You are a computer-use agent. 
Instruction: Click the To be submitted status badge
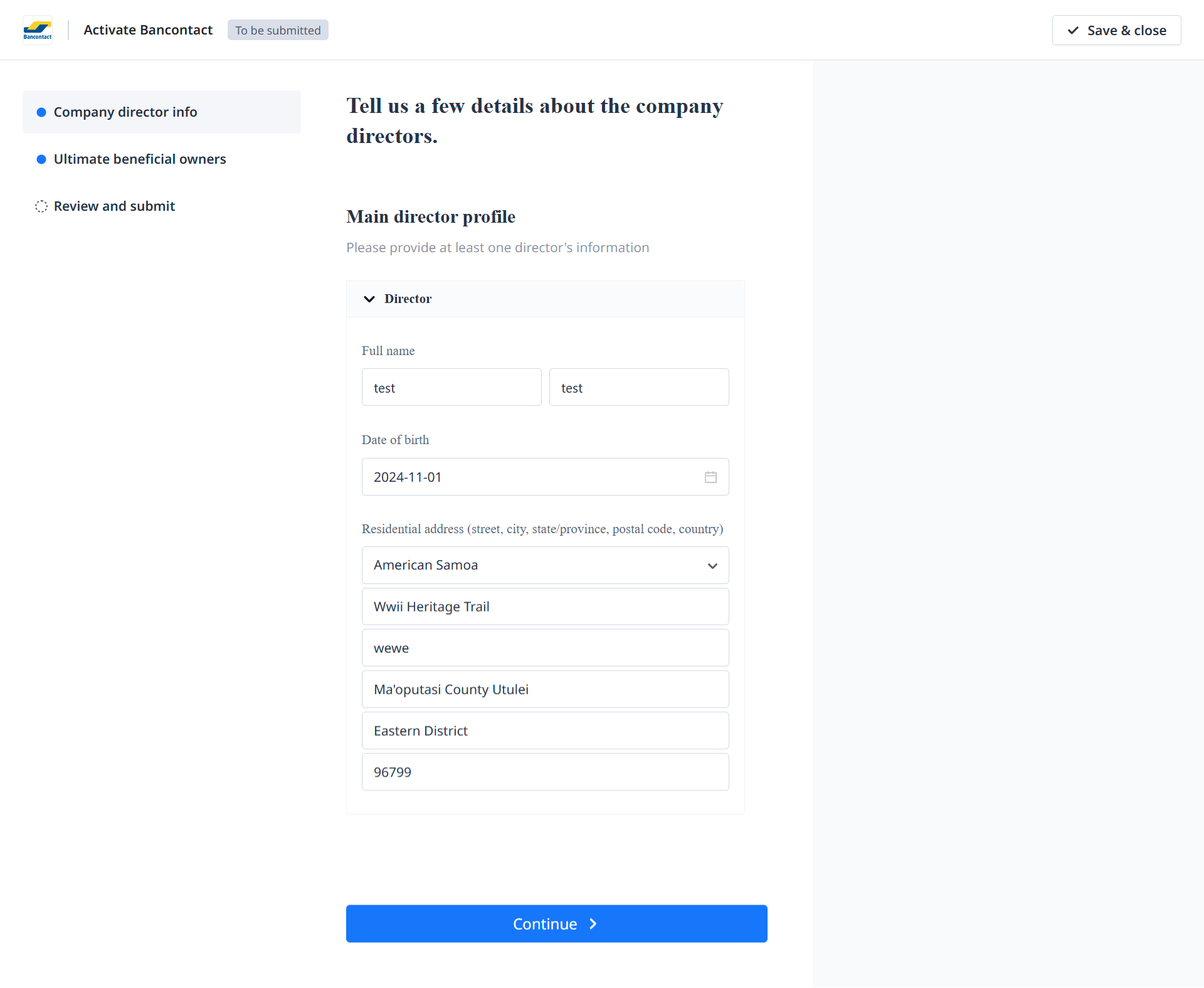[x=278, y=30]
